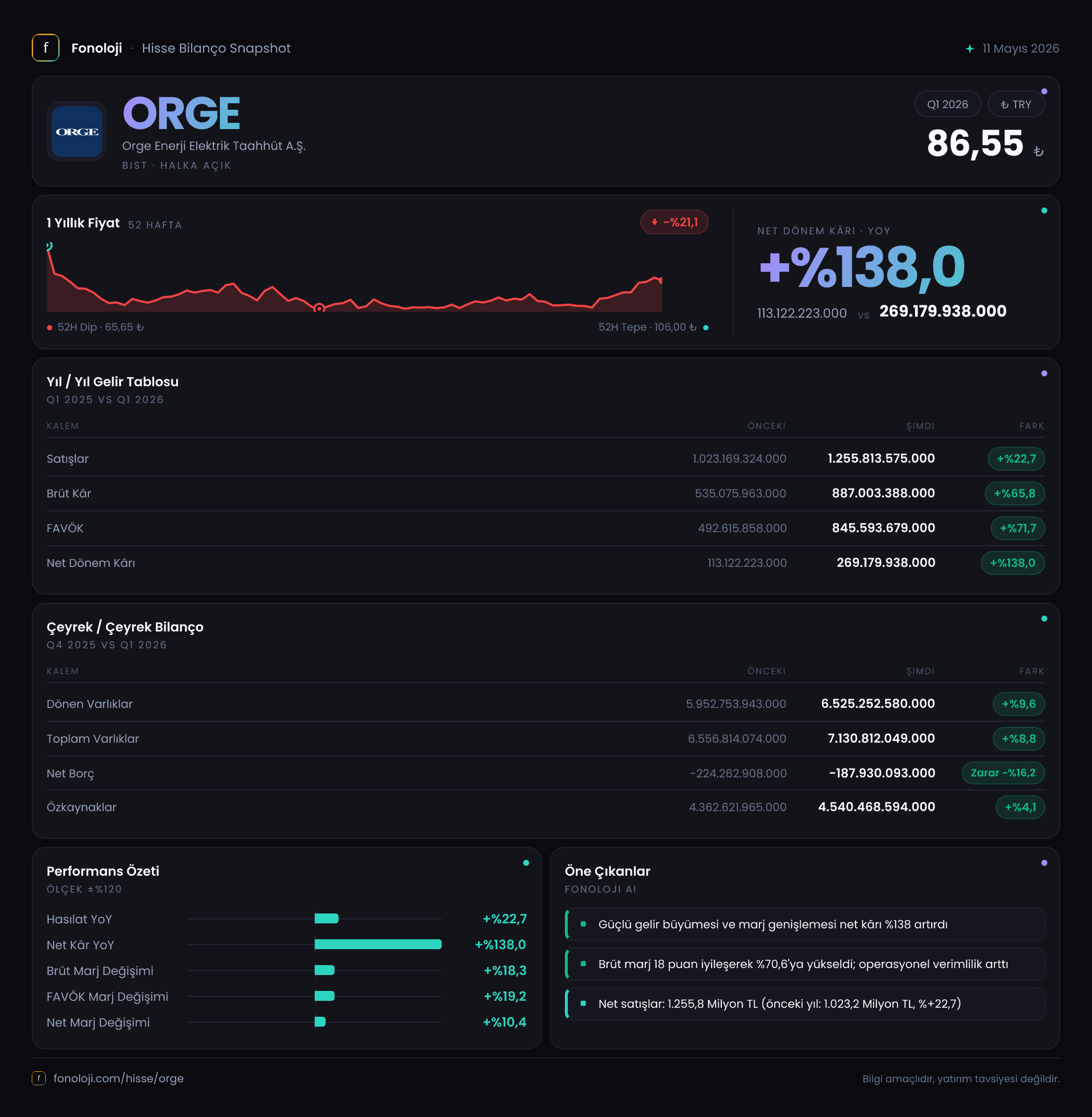Click the Zarar -%16,2 badge for Net Borç

(1003, 773)
